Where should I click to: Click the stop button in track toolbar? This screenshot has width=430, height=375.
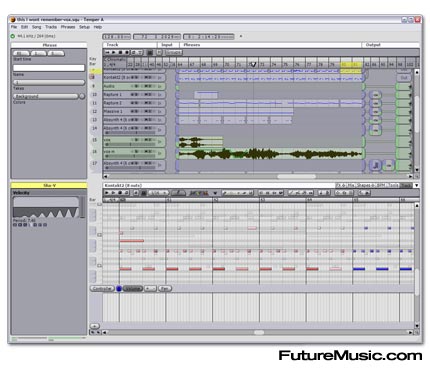coord(120,52)
